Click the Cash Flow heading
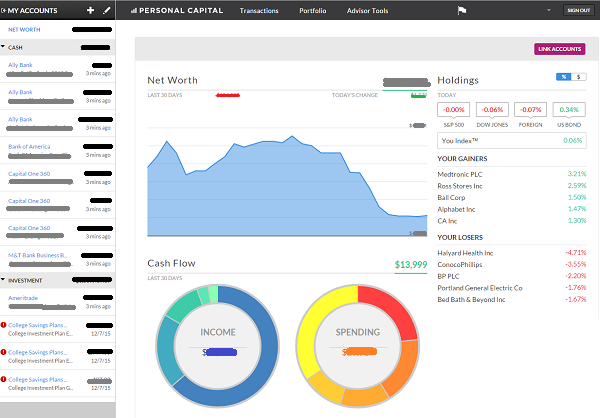The image size is (600, 418). click(171, 263)
